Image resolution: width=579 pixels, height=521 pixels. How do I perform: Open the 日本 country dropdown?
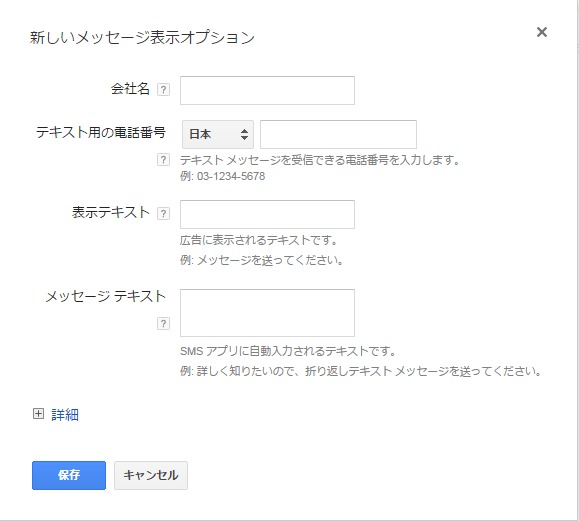[x=218, y=134]
